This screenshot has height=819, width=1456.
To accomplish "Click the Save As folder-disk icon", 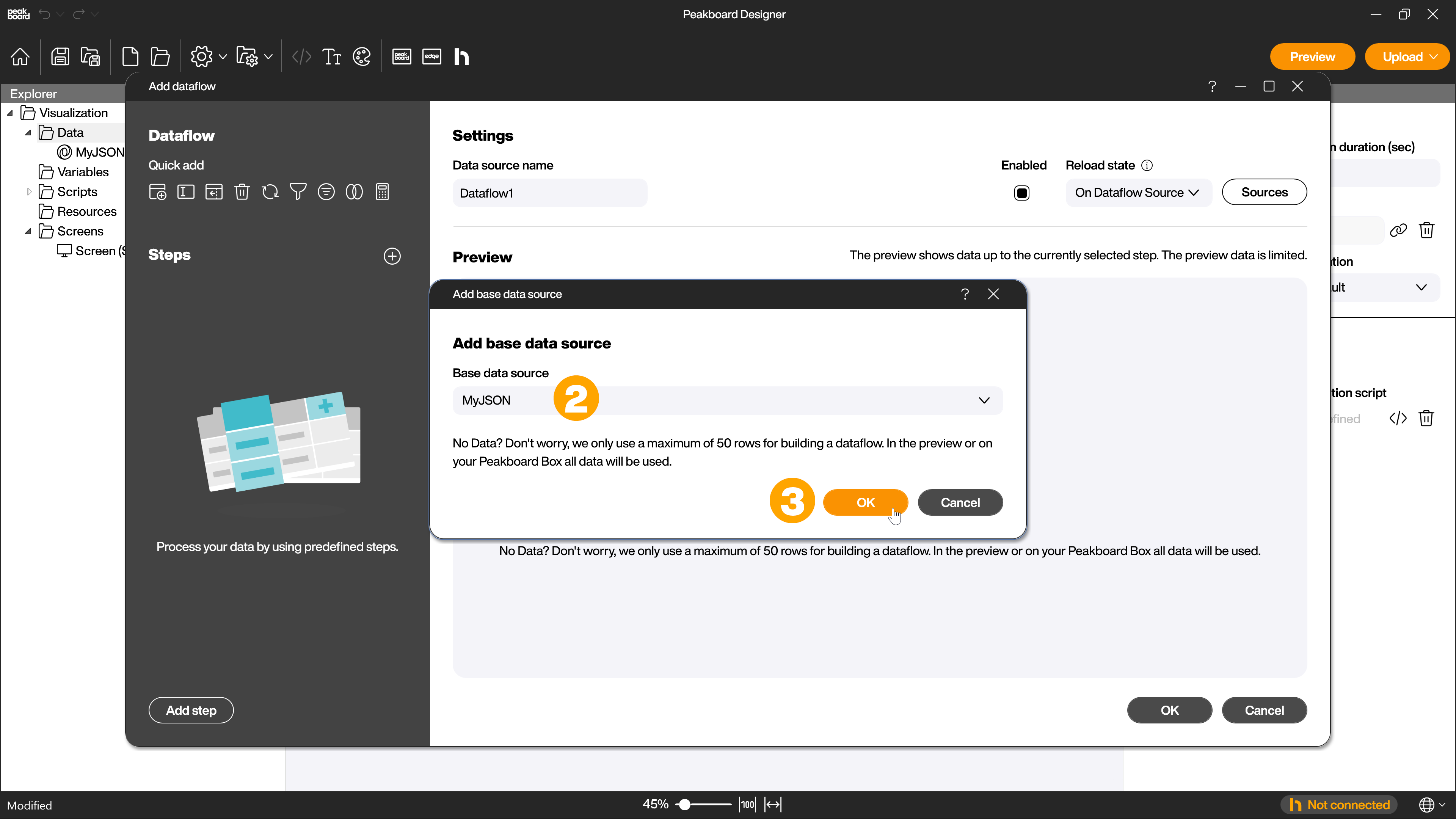I will (x=90, y=56).
